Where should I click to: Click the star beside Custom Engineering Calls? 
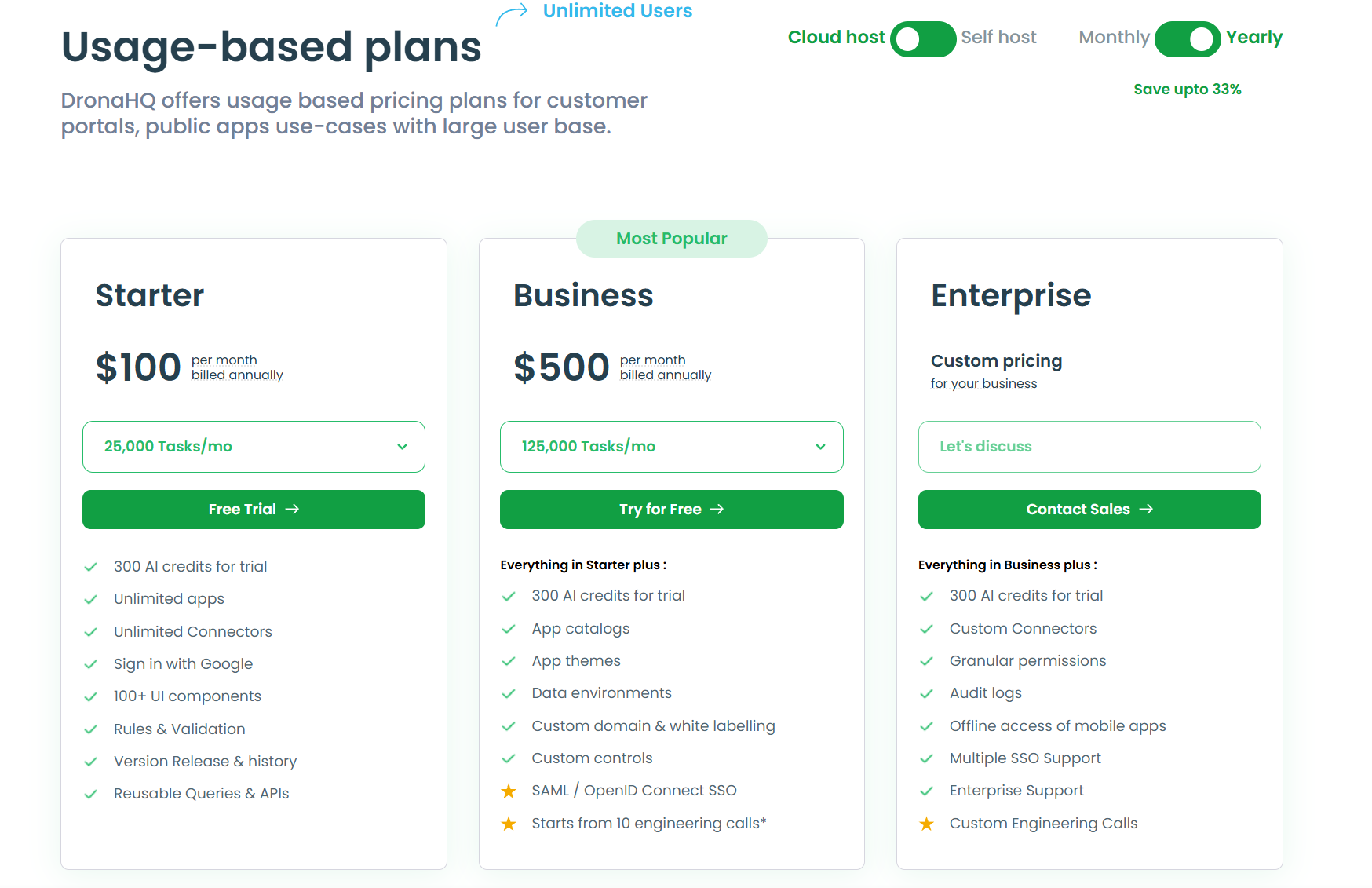(927, 824)
